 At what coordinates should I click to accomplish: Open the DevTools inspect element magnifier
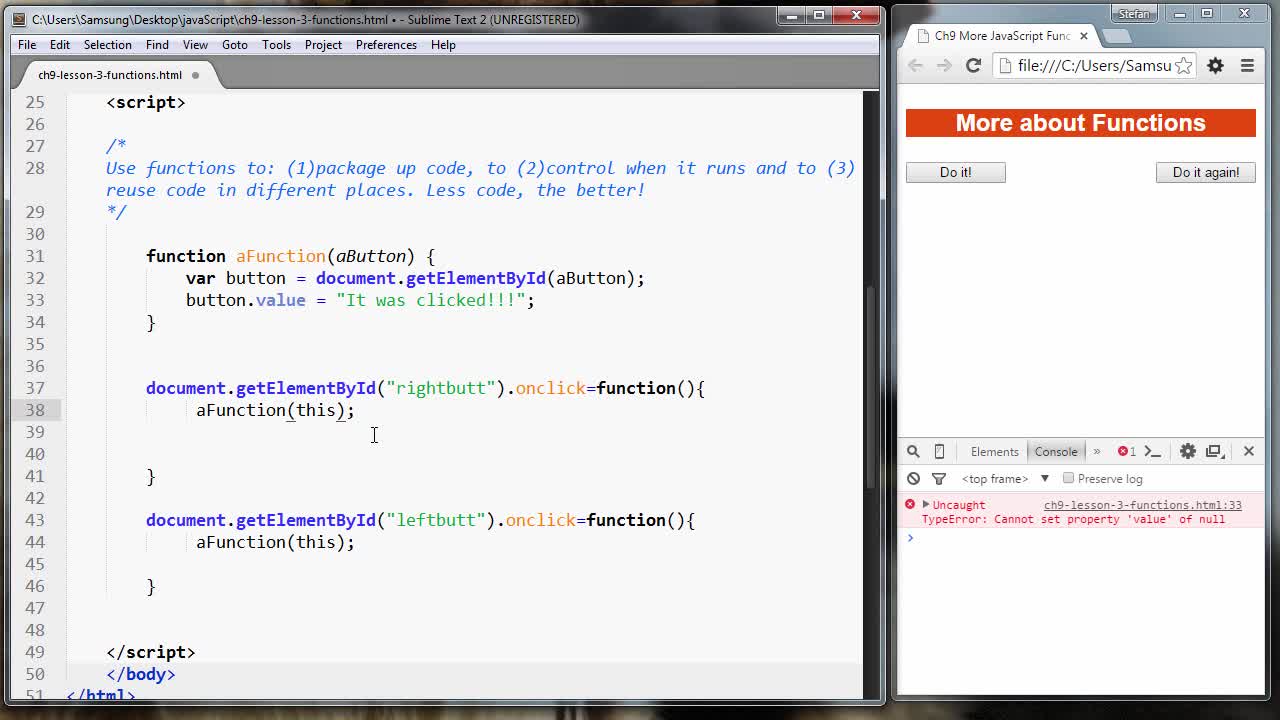tap(913, 451)
